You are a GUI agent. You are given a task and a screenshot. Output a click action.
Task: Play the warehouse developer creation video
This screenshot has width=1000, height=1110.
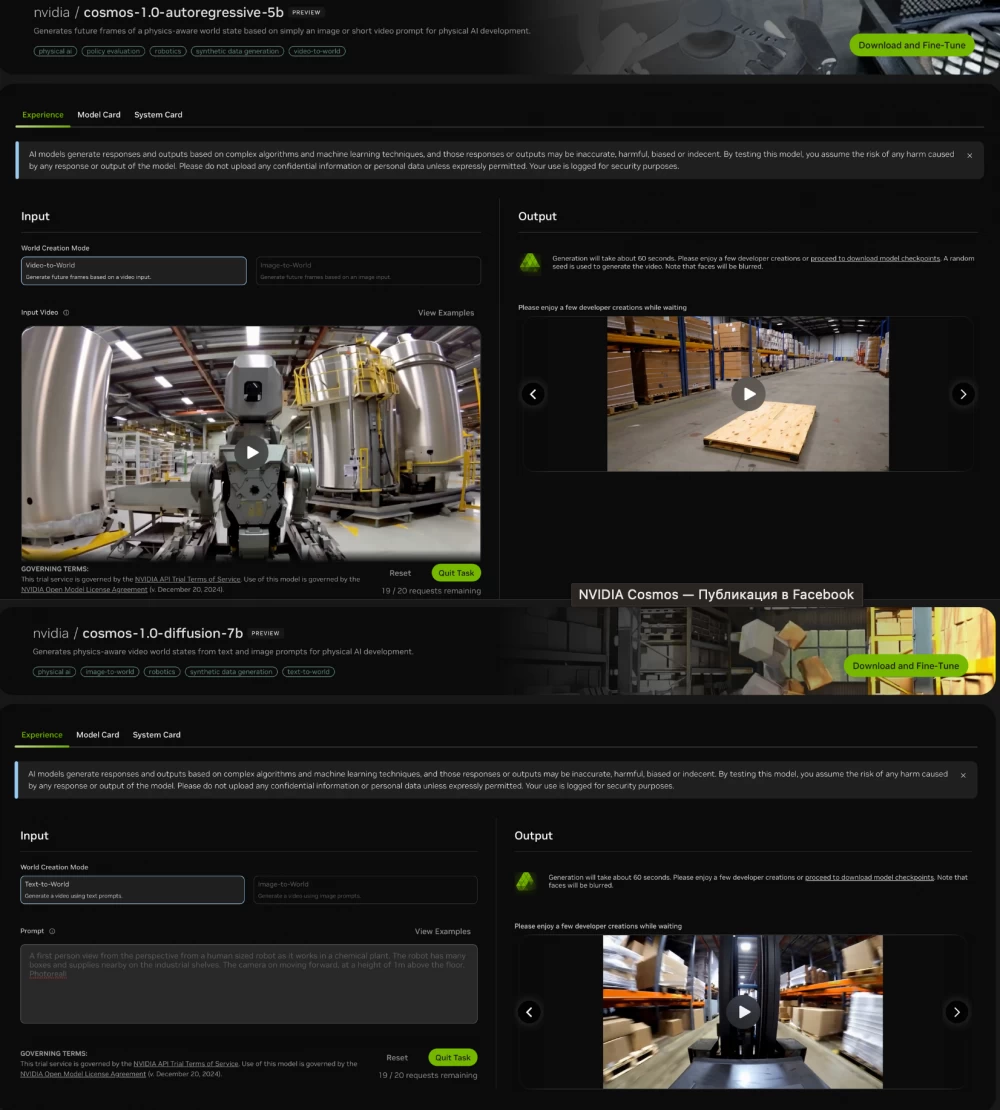748,393
